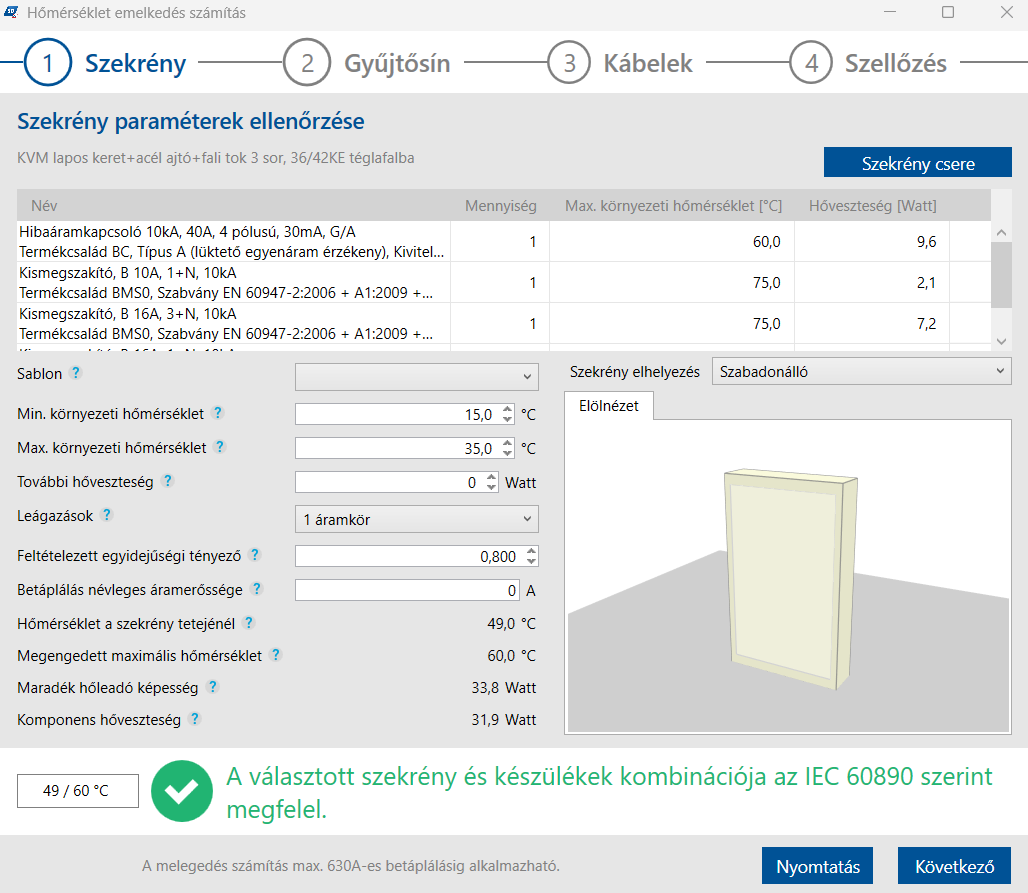Select the Elölnézet tab

click(608, 406)
